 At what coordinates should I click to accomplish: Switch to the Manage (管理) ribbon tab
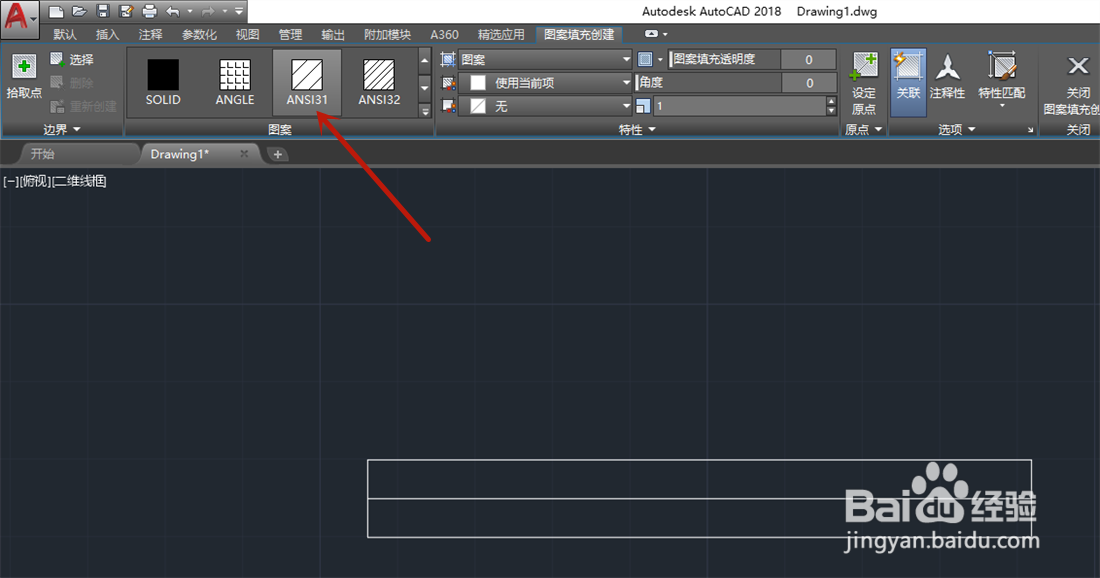[x=290, y=34]
